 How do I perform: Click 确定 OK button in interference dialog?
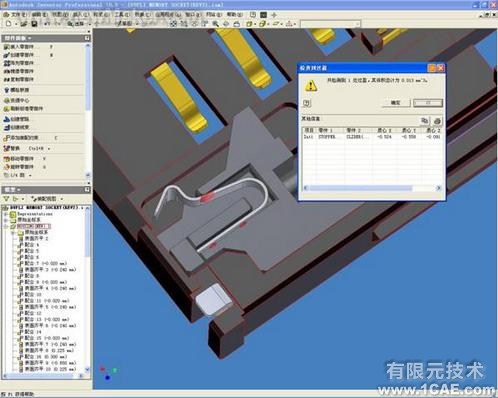click(x=396, y=103)
